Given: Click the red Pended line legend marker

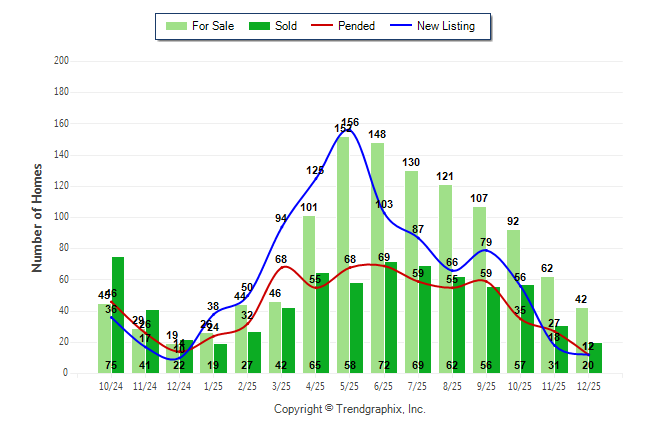Looking at the screenshot, I should pos(318,26).
